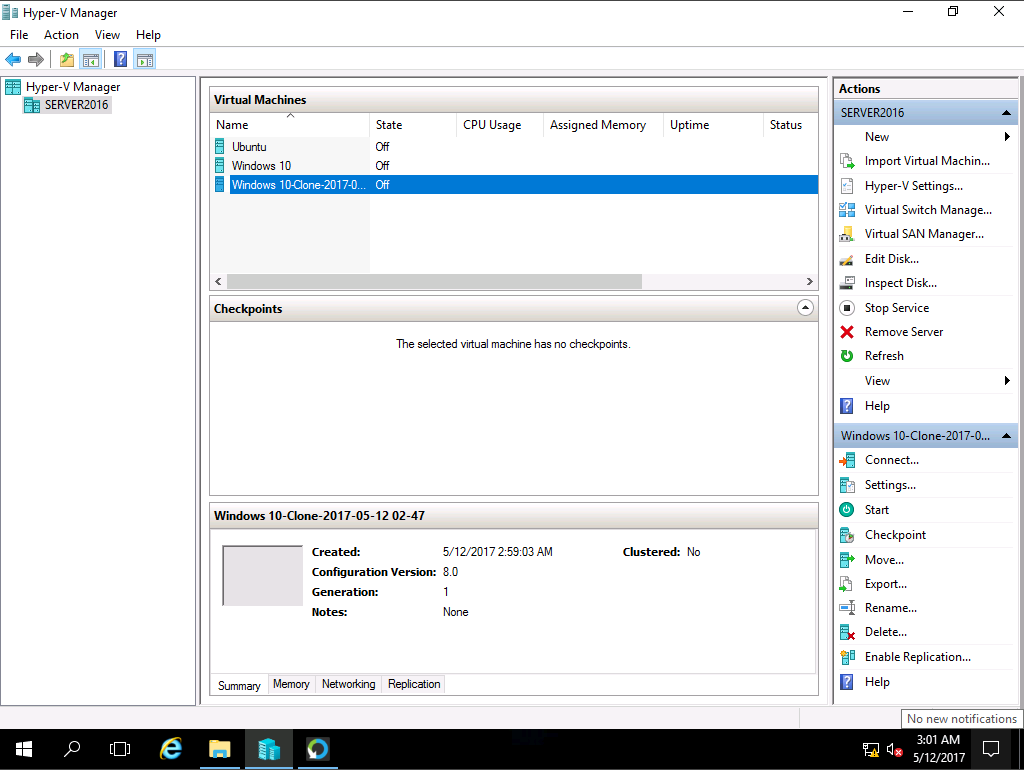
Task: Click the Connect icon in Actions
Action: pos(847,460)
